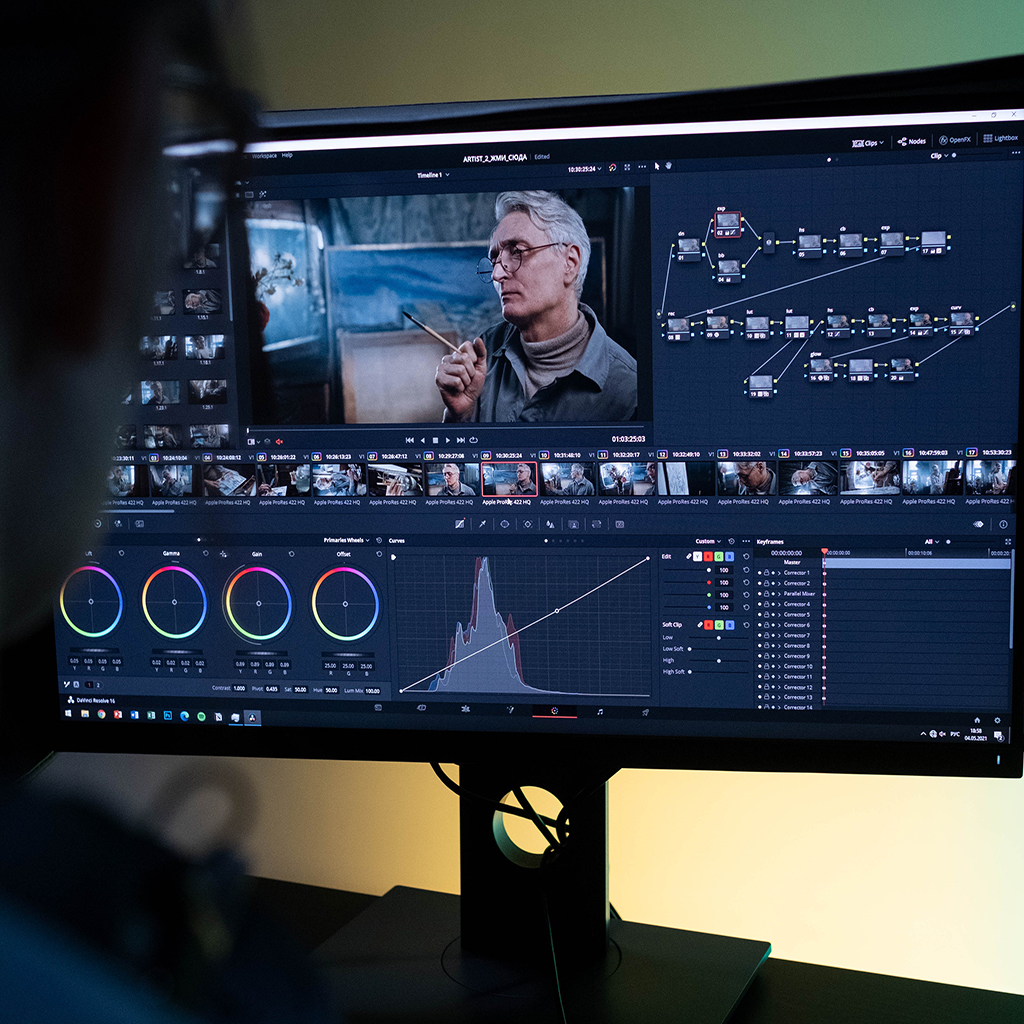Screen dimensions: 1024x1024
Task: Toggle the Soft Clip red channel
Action: (709, 625)
